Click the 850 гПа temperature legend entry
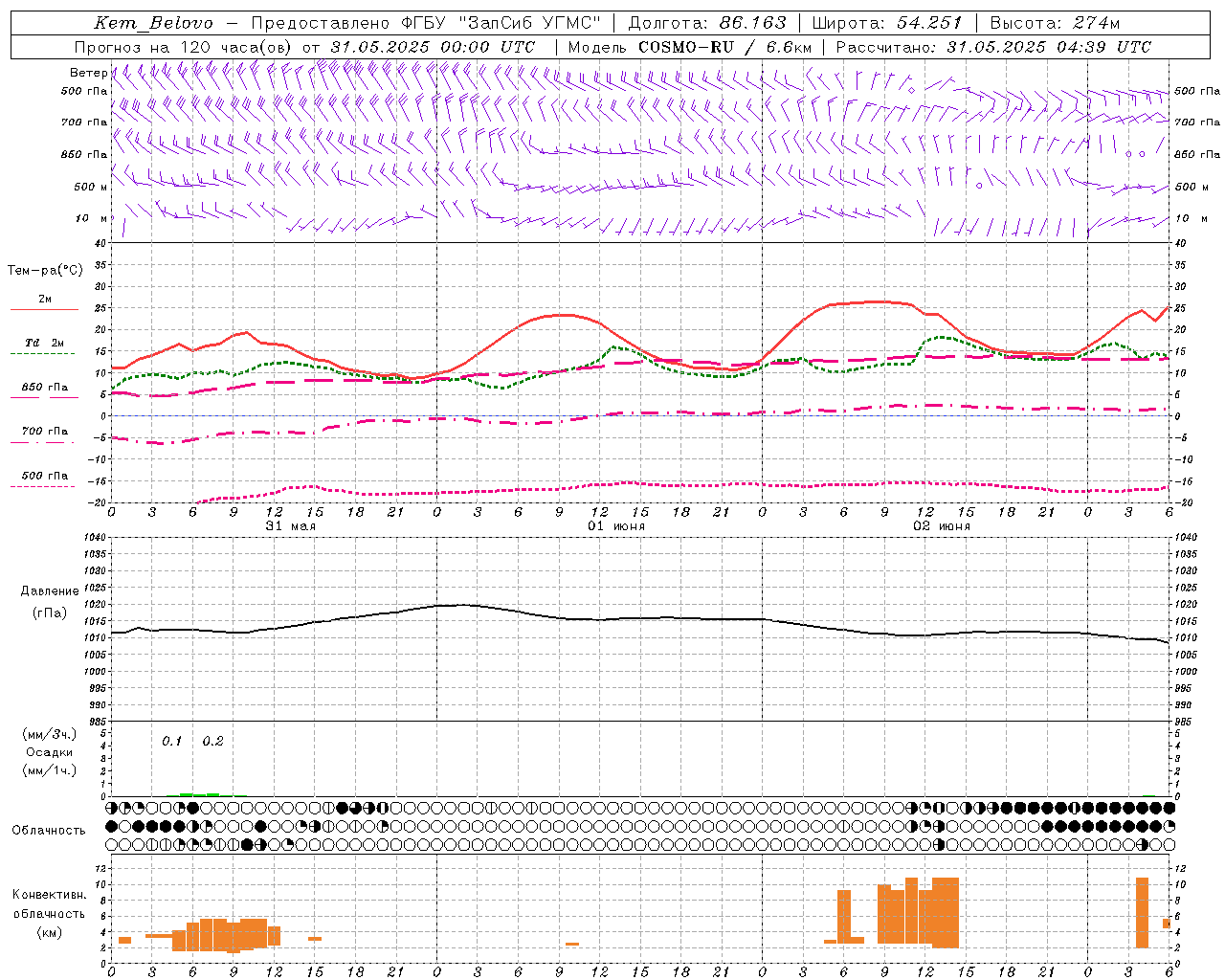Image resolution: width=1225 pixels, height=980 pixels. click(45, 388)
